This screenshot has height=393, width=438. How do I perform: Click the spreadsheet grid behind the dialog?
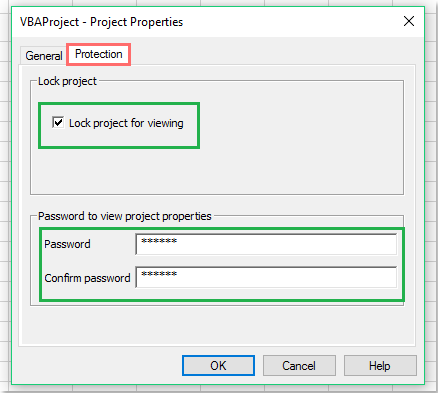point(431,200)
